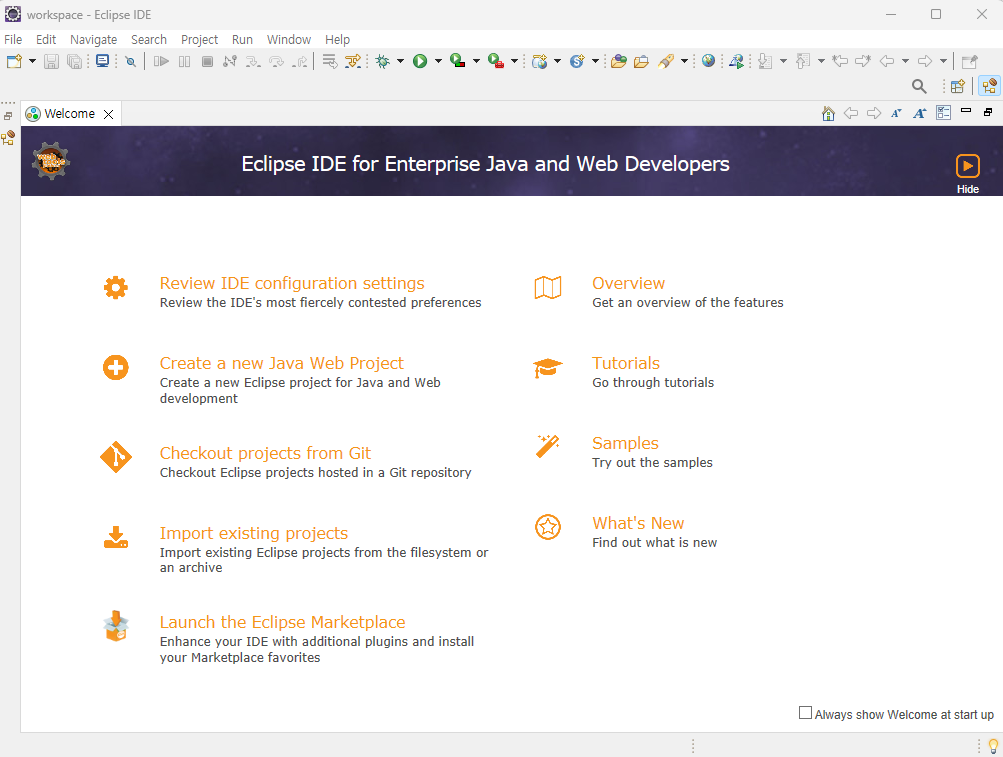Viewport: 1003px width, 757px height.
Task: Open Checkout projects from Git link
Action: pyautogui.click(x=265, y=454)
